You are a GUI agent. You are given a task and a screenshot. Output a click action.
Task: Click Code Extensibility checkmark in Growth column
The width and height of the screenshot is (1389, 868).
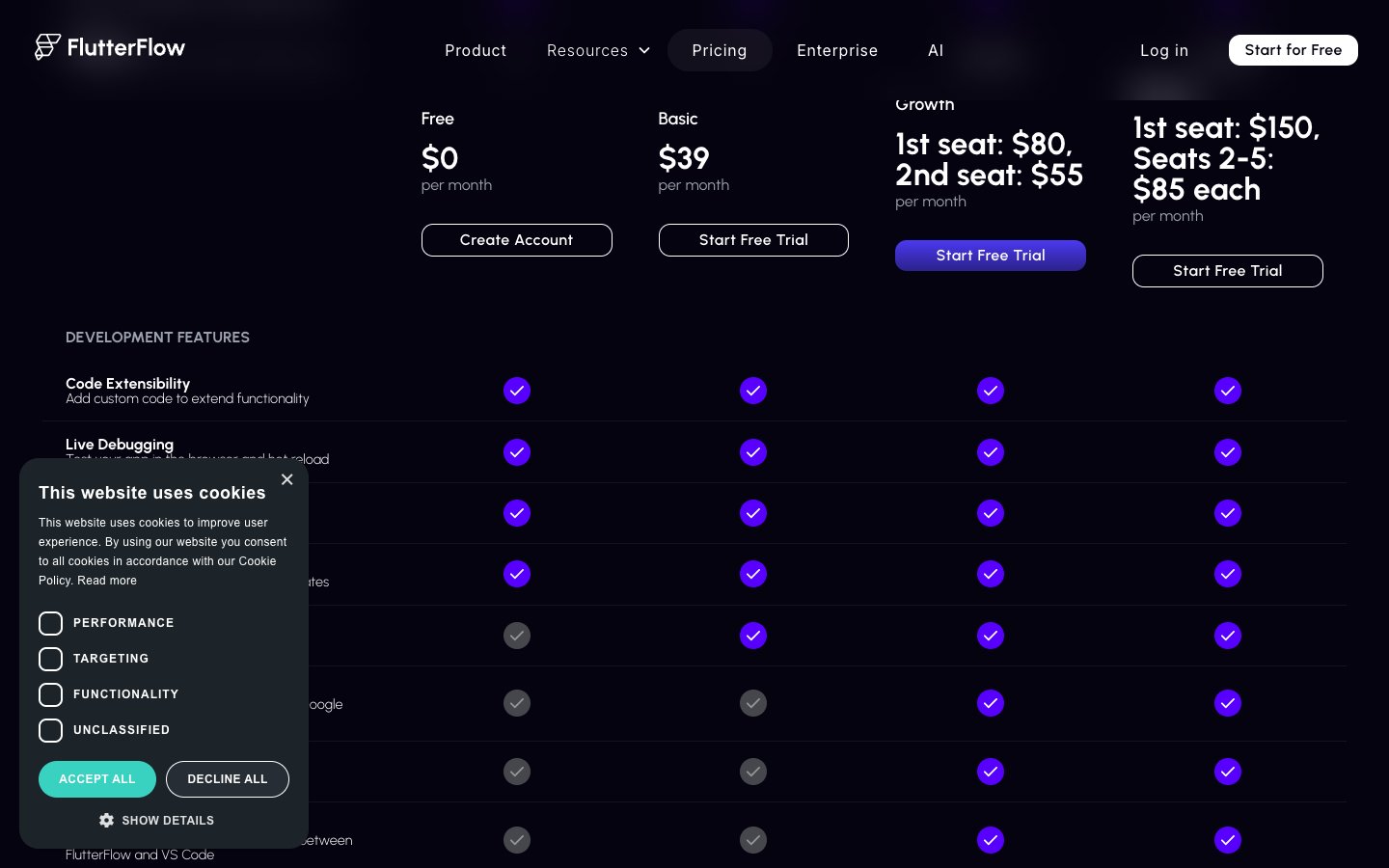(x=991, y=391)
